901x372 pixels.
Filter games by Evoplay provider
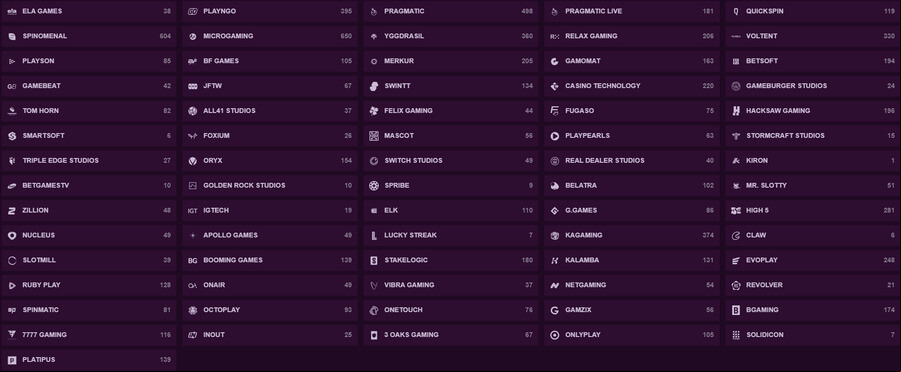(x=813, y=260)
